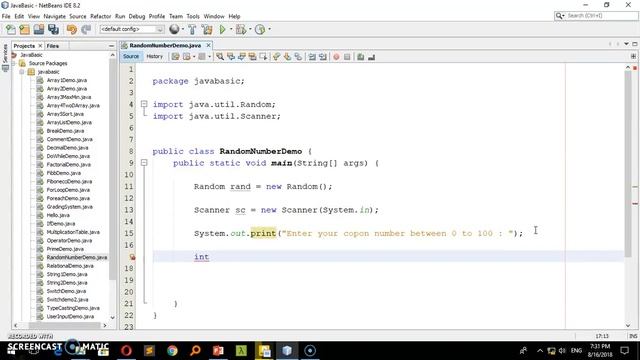Open the Navigate menu
The image size is (640, 360).
(54, 16)
